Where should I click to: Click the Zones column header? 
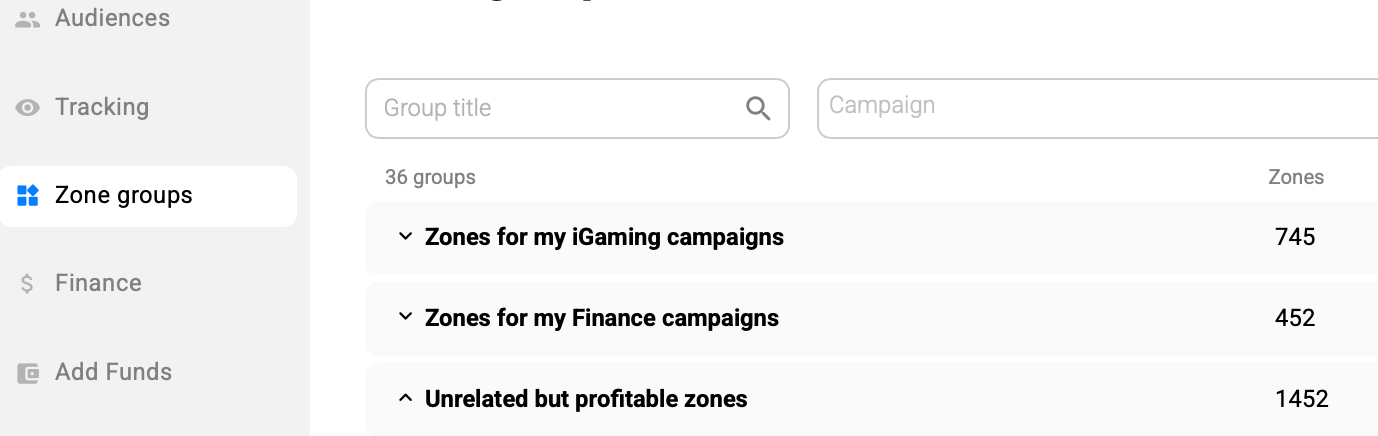pos(1295,177)
